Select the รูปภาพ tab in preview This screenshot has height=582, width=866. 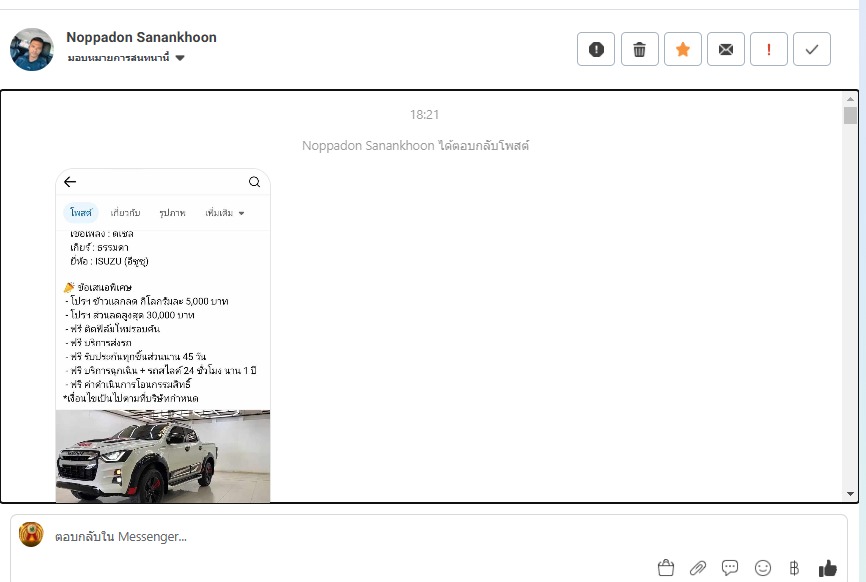pyautogui.click(x=172, y=213)
